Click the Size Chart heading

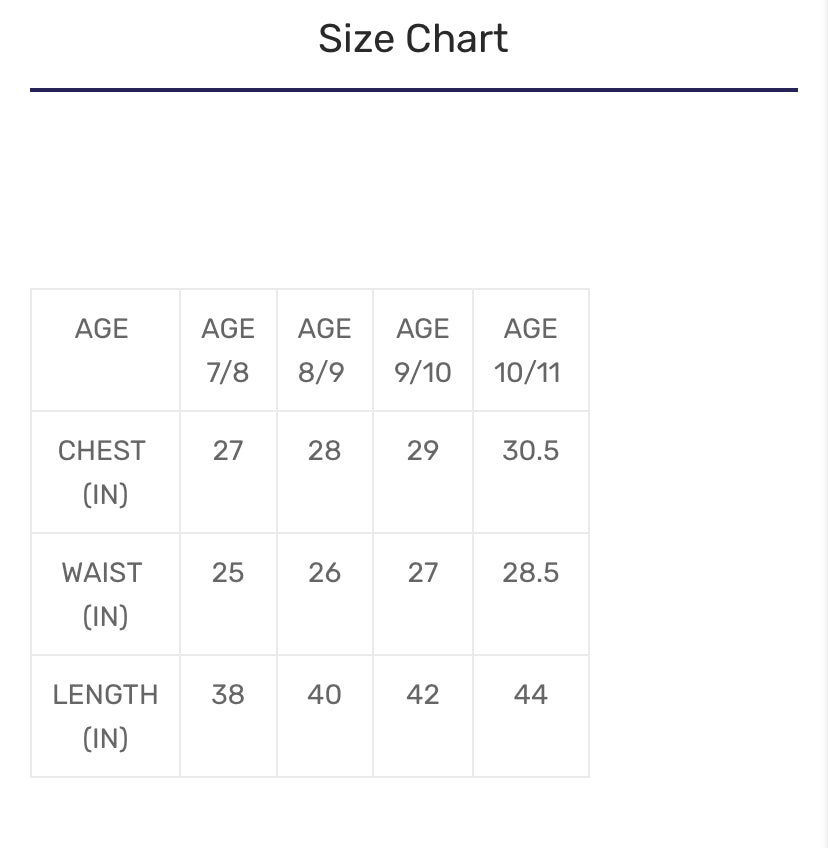click(x=413, y=39)
